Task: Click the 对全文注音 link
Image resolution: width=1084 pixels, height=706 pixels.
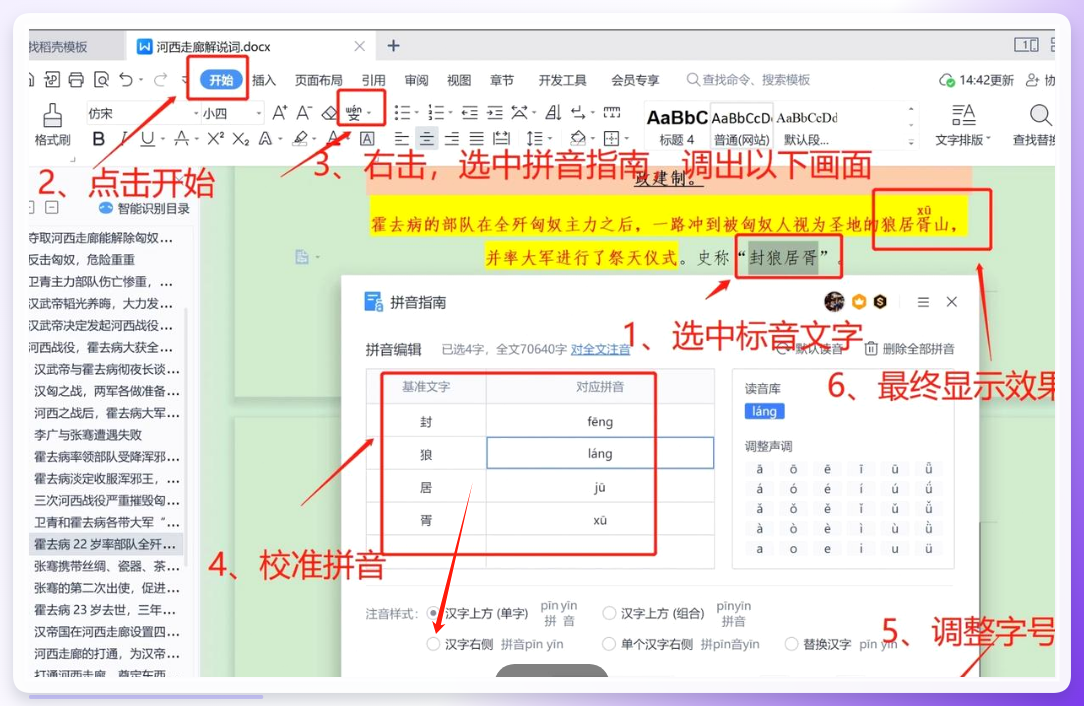Action: (600, 349)
